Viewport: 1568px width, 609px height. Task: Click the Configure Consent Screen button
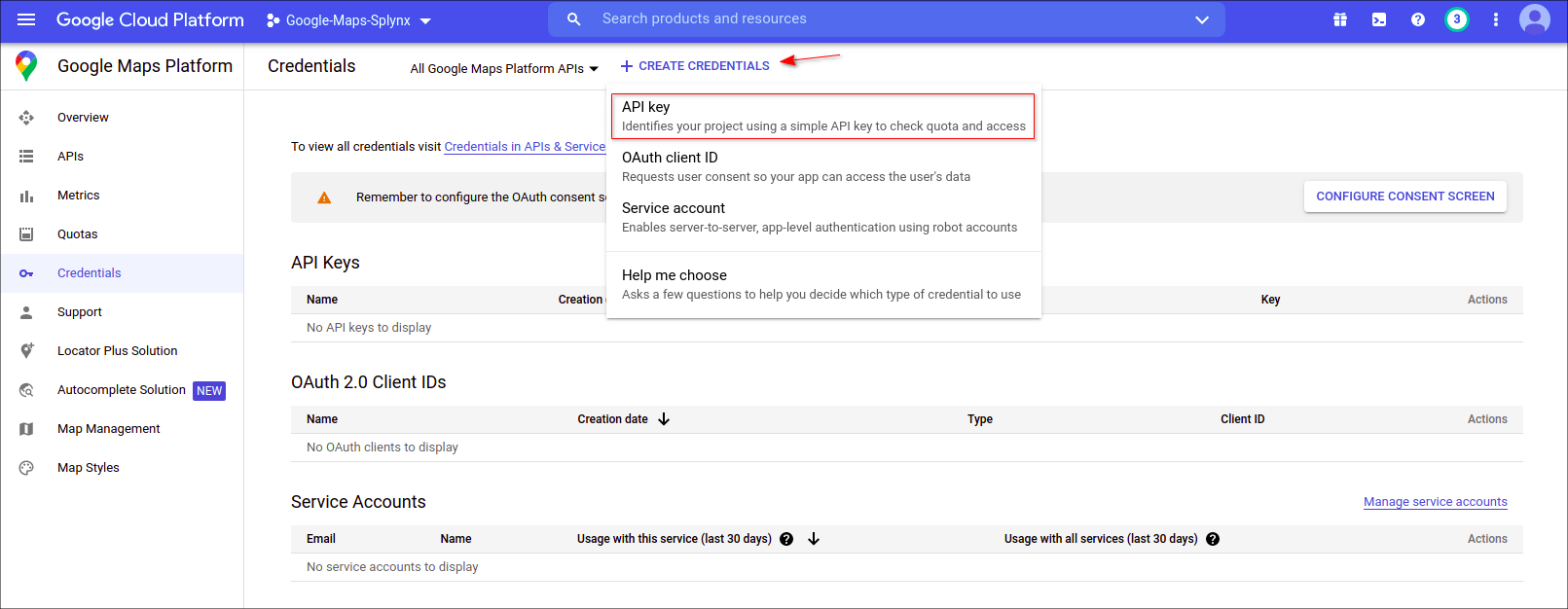[x=1404, y=197]
